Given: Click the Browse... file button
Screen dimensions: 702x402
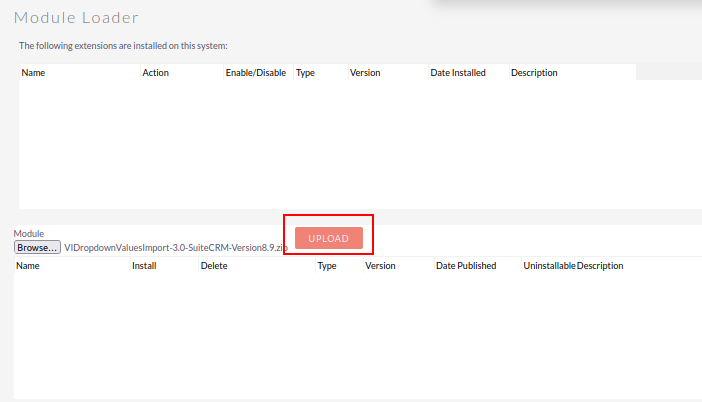Looking at the screenshot, I should coord(38,247).
